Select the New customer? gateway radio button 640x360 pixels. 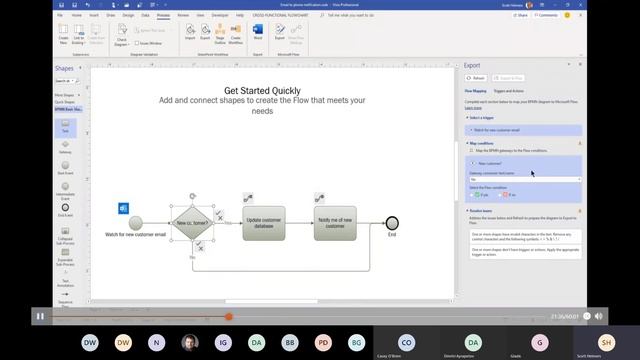coord(473,163)
